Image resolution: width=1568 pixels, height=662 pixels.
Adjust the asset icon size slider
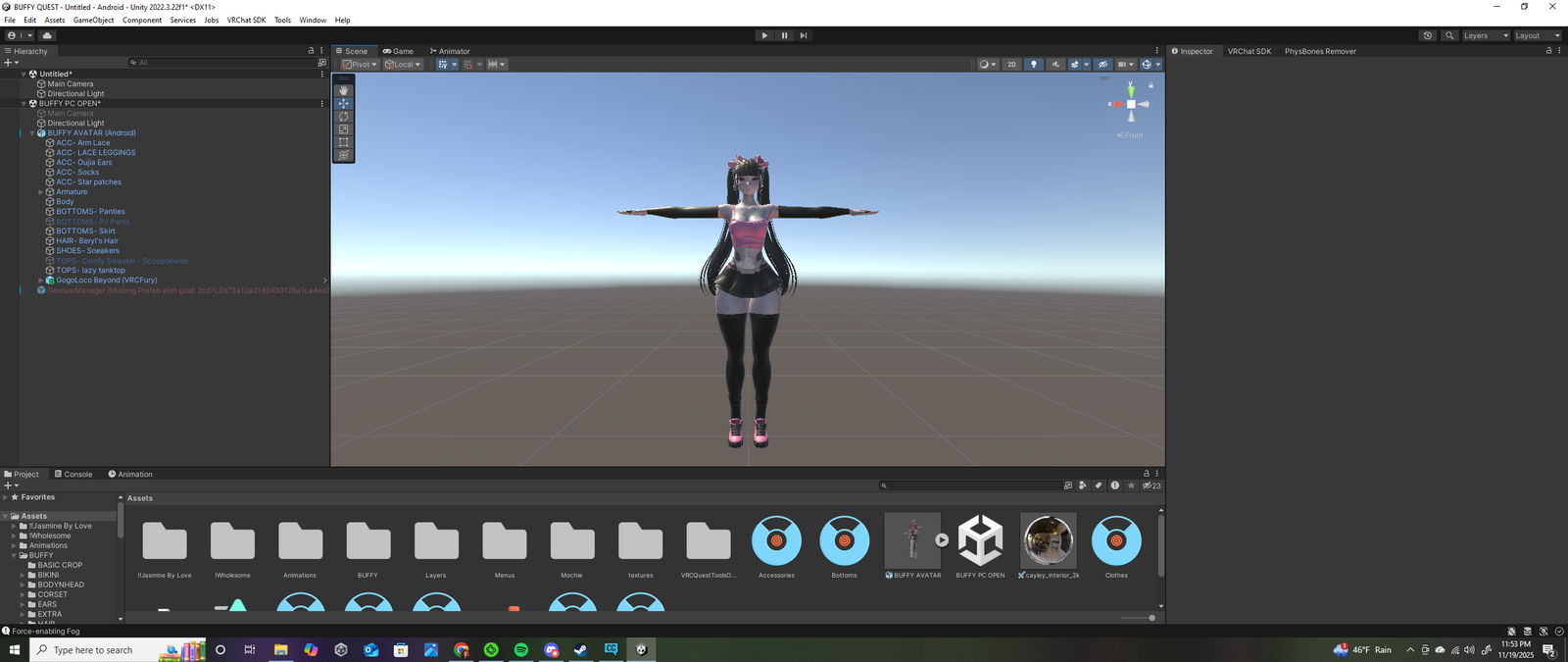pos(1151,618)
